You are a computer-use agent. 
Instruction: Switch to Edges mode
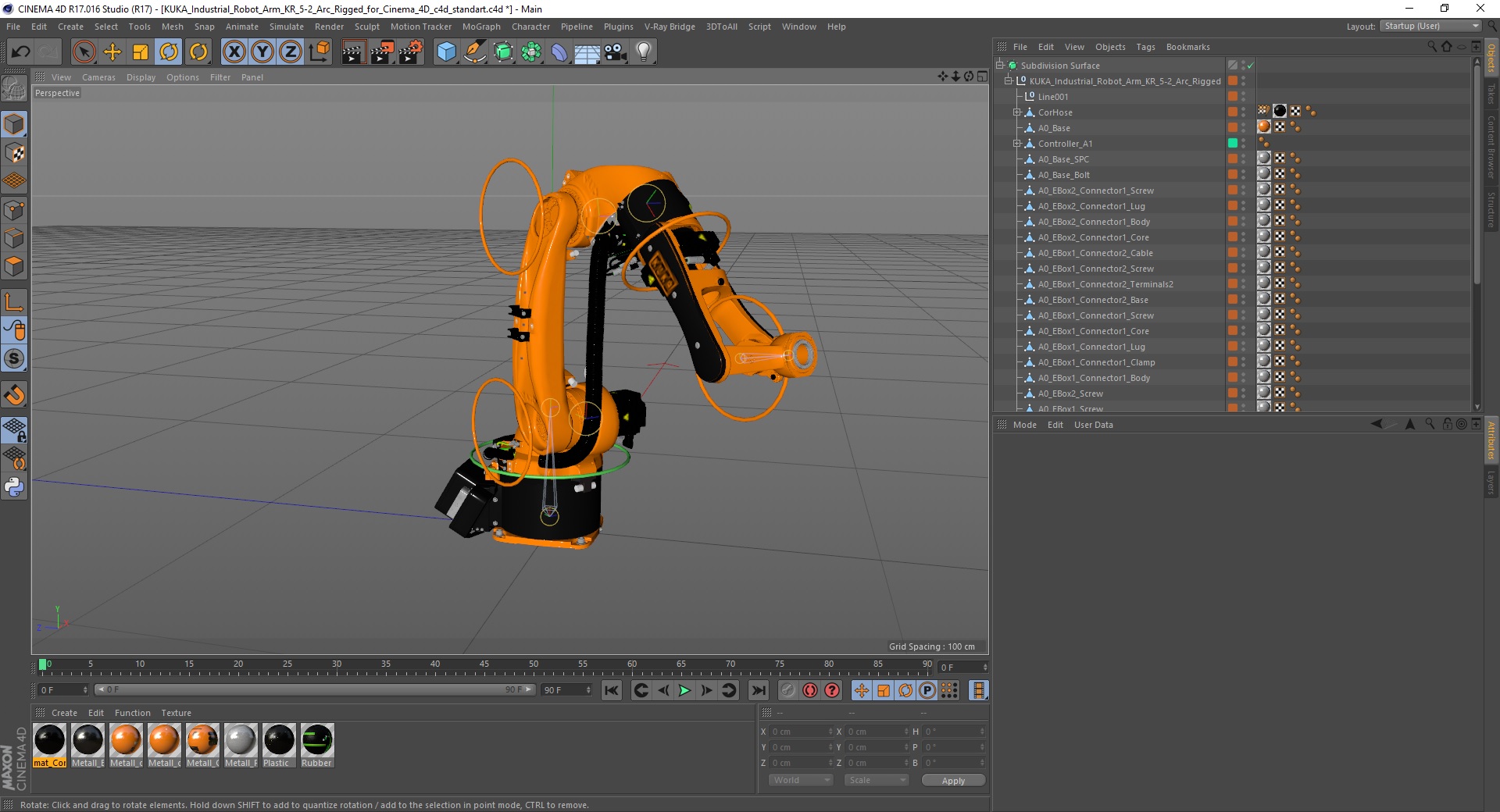coord(14,237)
